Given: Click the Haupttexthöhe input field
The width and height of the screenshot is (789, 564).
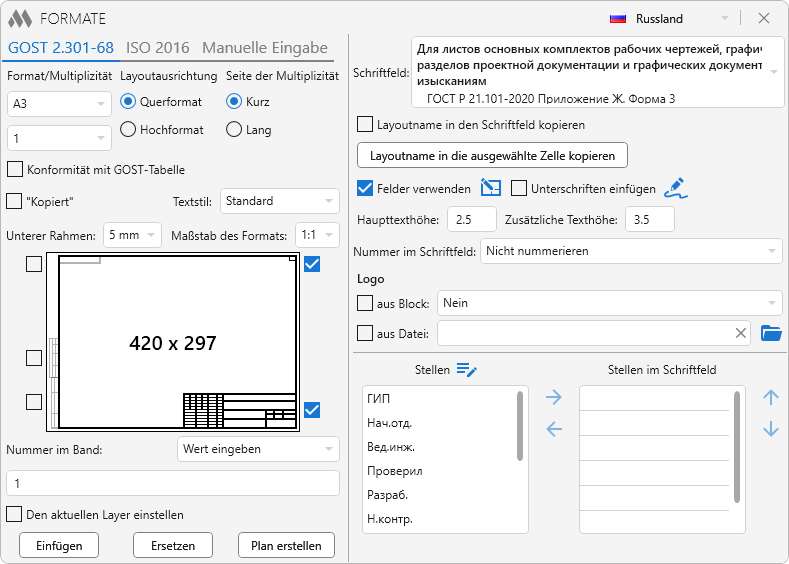Looking at the screenshot, I should (472, 219).
